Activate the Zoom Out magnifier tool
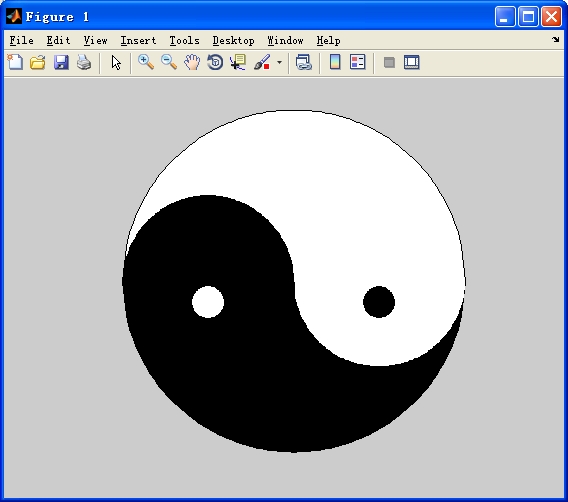 pyautogui.click(x=169, y=62)
